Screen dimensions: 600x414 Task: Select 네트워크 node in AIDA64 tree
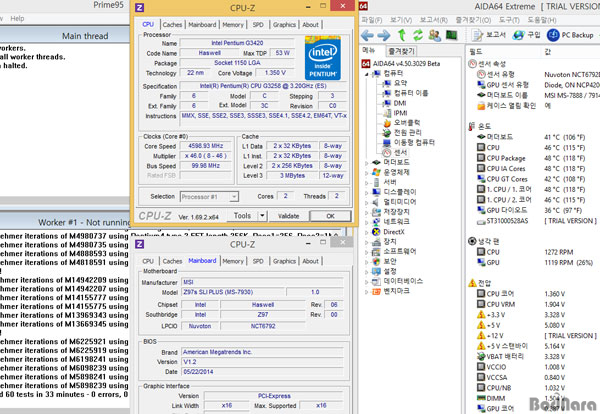point(391,222)
